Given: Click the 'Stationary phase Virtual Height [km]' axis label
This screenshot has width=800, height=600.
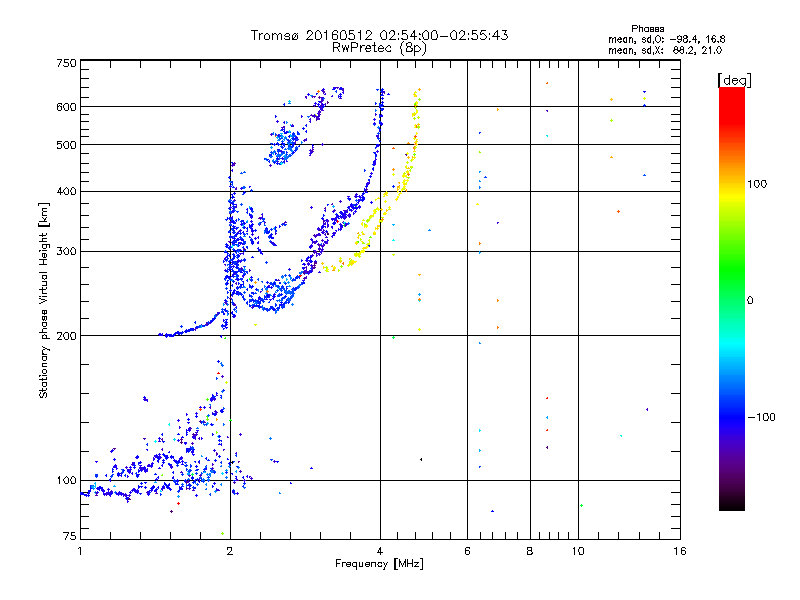Looking at the screenshot, I should click(x=44, y=301).
